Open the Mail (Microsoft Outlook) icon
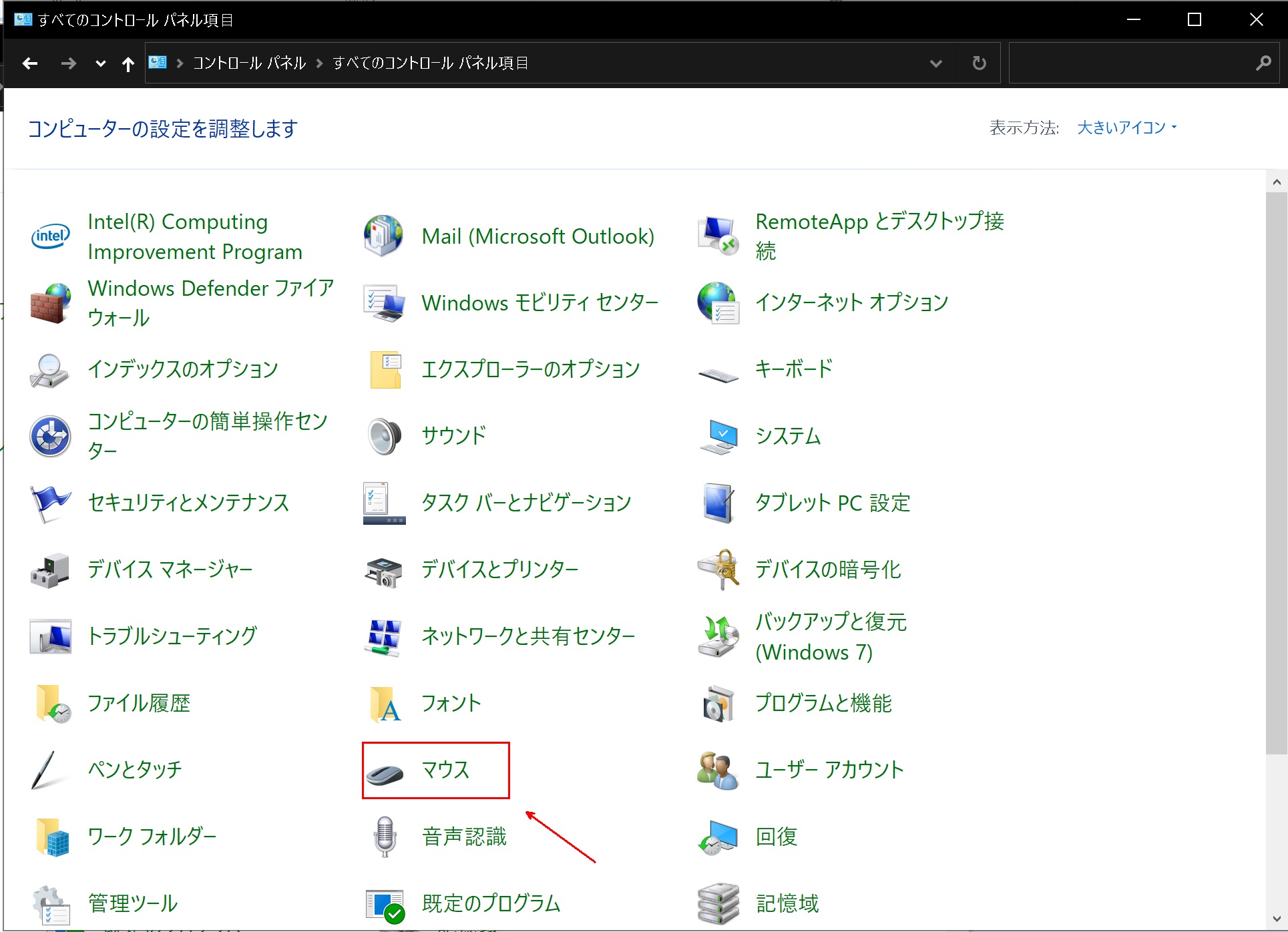The image size is (1288, 932). click(383, 236)
